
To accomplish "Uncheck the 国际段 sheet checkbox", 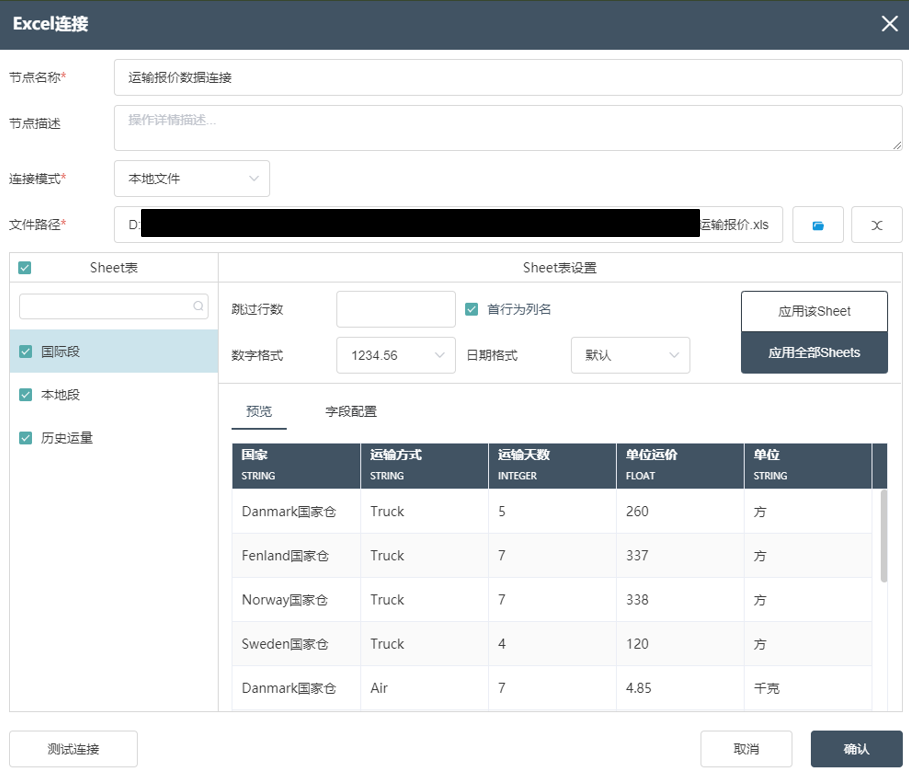I will click(26, 351).
